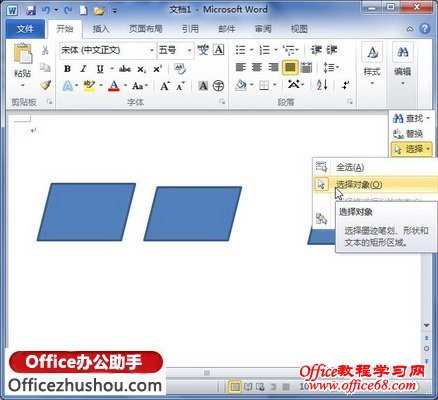Screen dimensions: 438x400
Task: Open the 选择 select dropdown
Action: [x=412, y=149]
